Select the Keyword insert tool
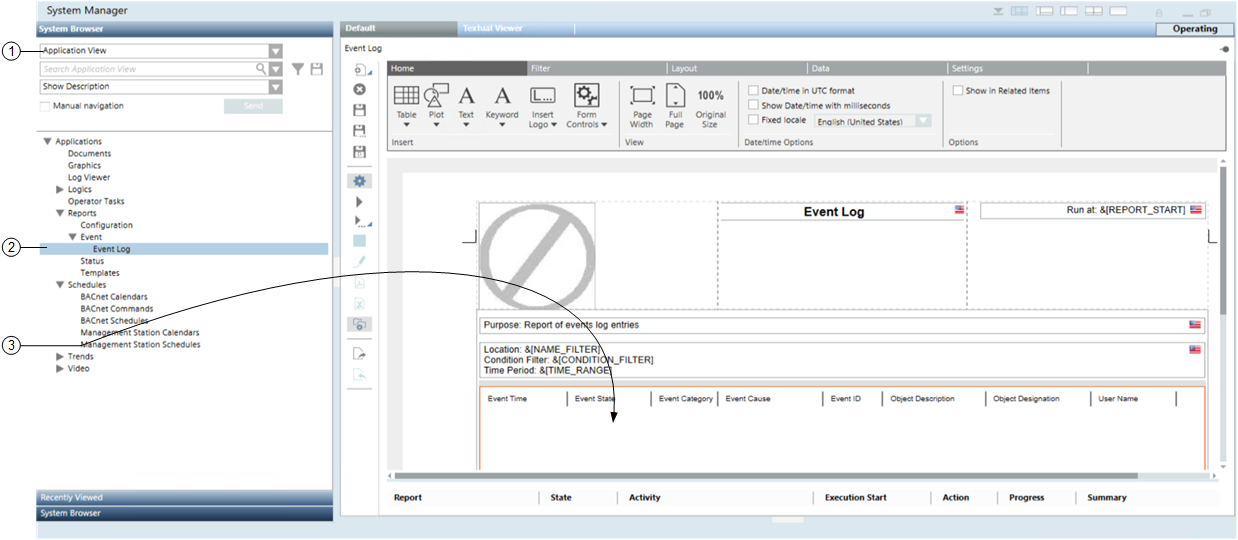 click(502, 97)
